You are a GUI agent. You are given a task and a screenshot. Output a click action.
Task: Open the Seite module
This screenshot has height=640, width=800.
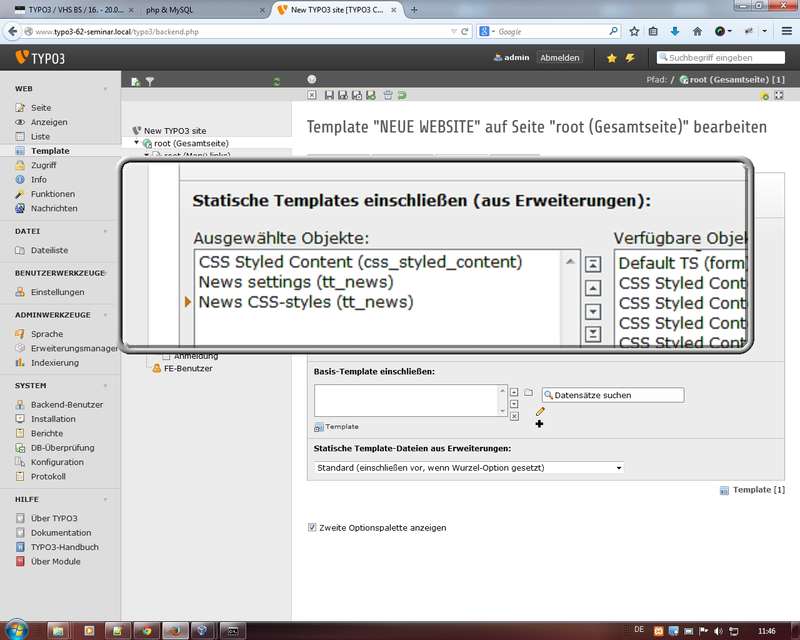click(40, 108)
